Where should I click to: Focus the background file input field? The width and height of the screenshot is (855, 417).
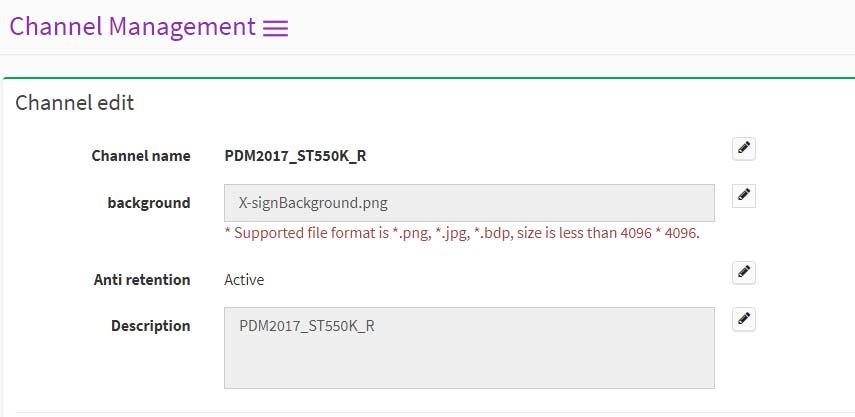[469, 203]
